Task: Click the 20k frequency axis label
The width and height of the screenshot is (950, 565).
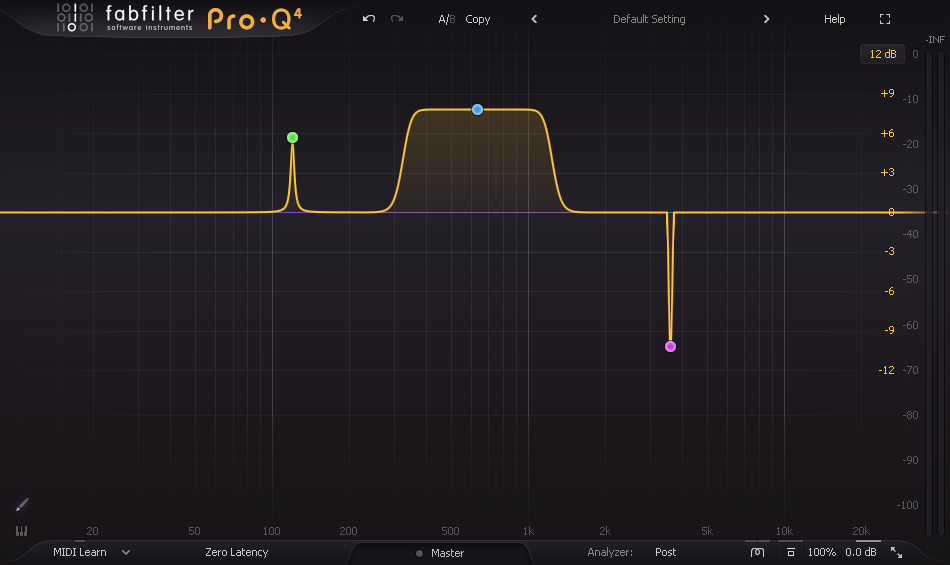Action: coord(861,531)
